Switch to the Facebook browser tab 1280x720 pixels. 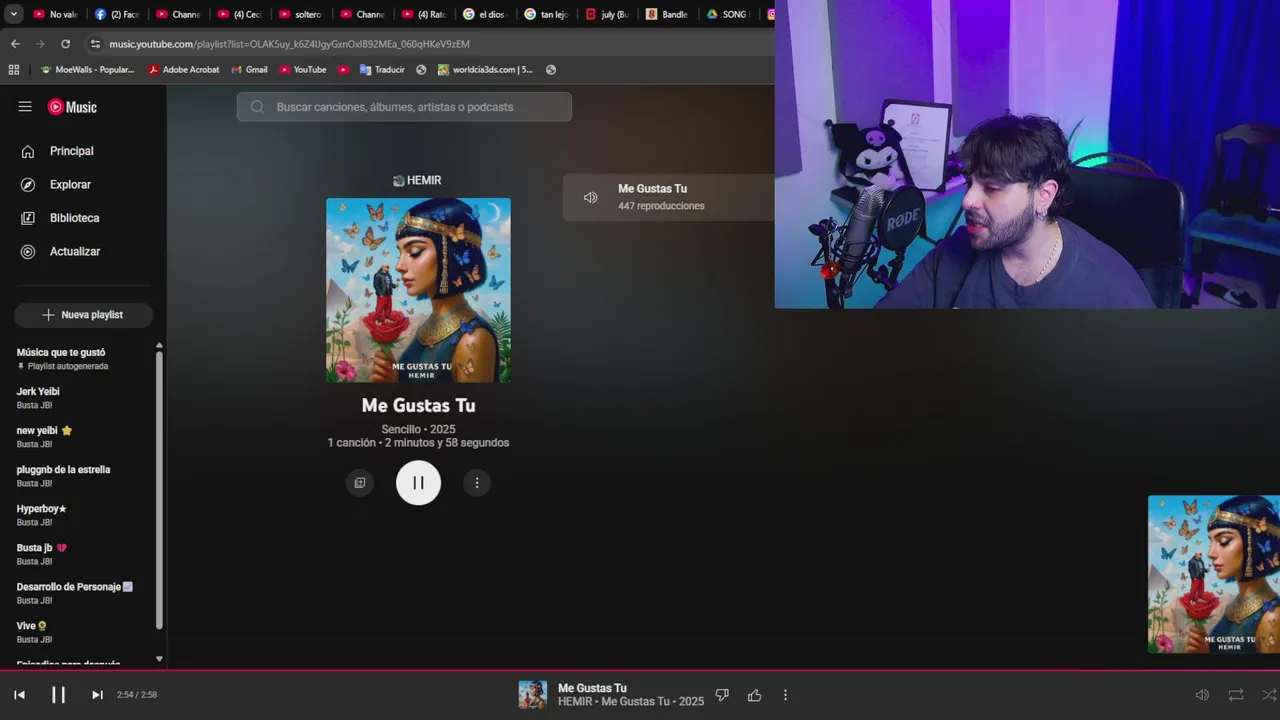(117, 14)
